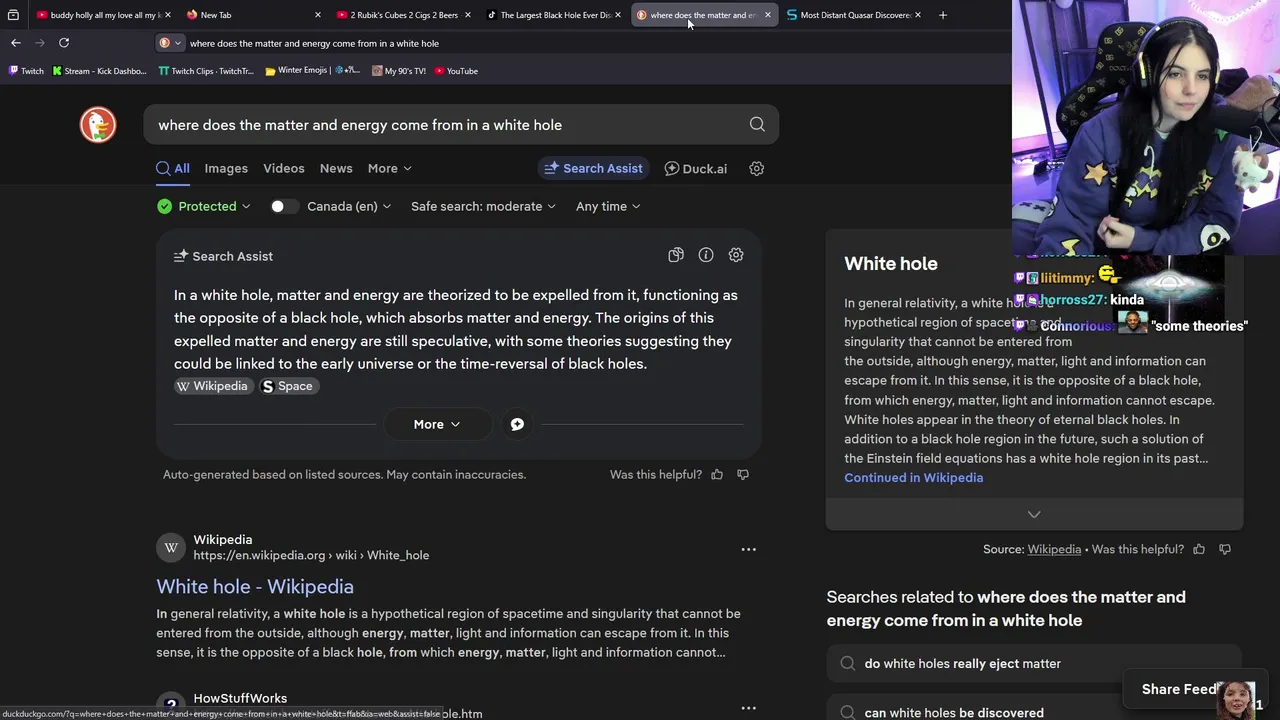1280x720 pixels.
Task: Give thumbs down to Search Assist answer
Action: coord(743,474)
